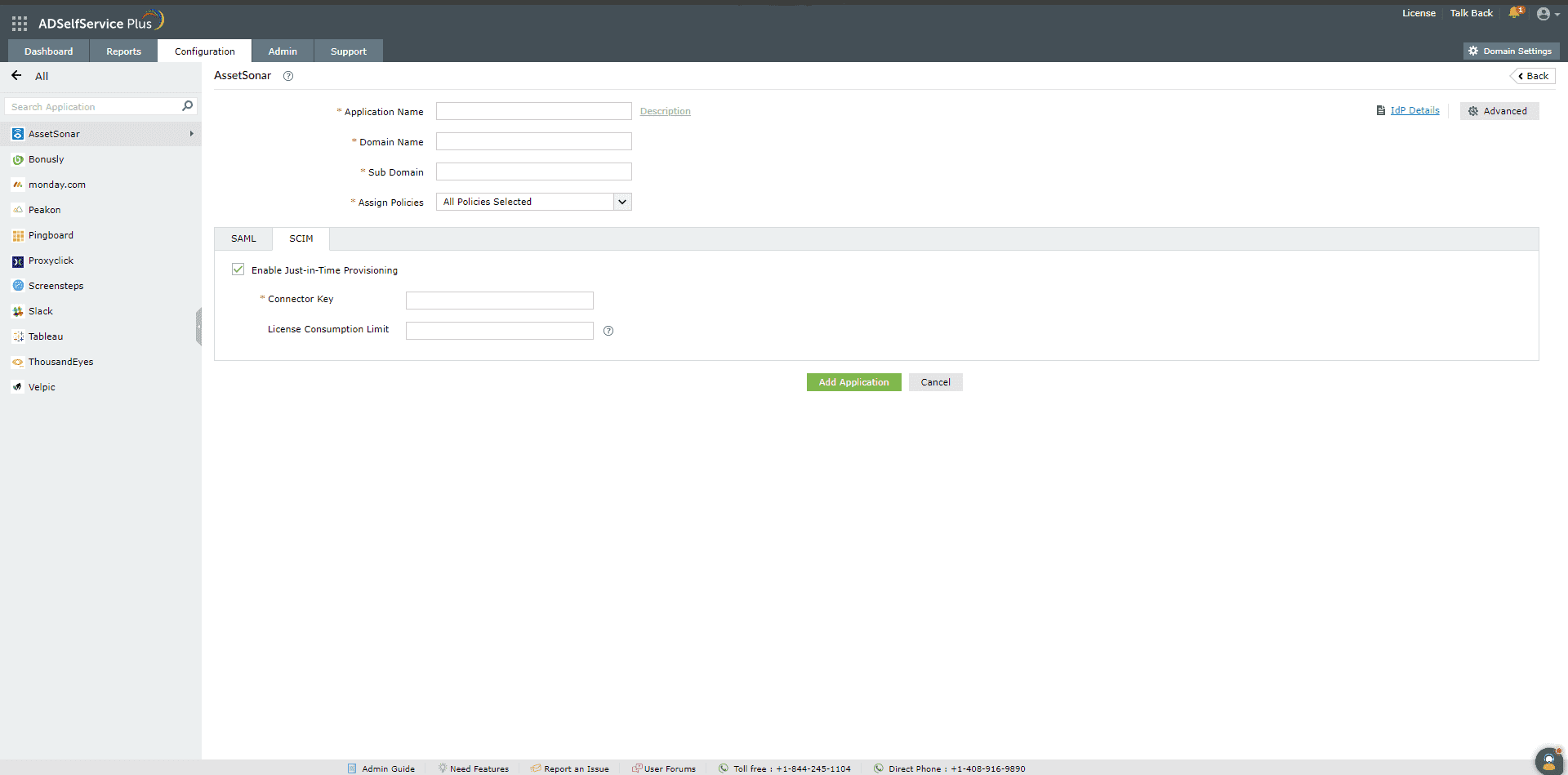This screenshot has height=775, width=1568.
Task: Collapse the left sidebar panel handle
Action: (198, 327)
